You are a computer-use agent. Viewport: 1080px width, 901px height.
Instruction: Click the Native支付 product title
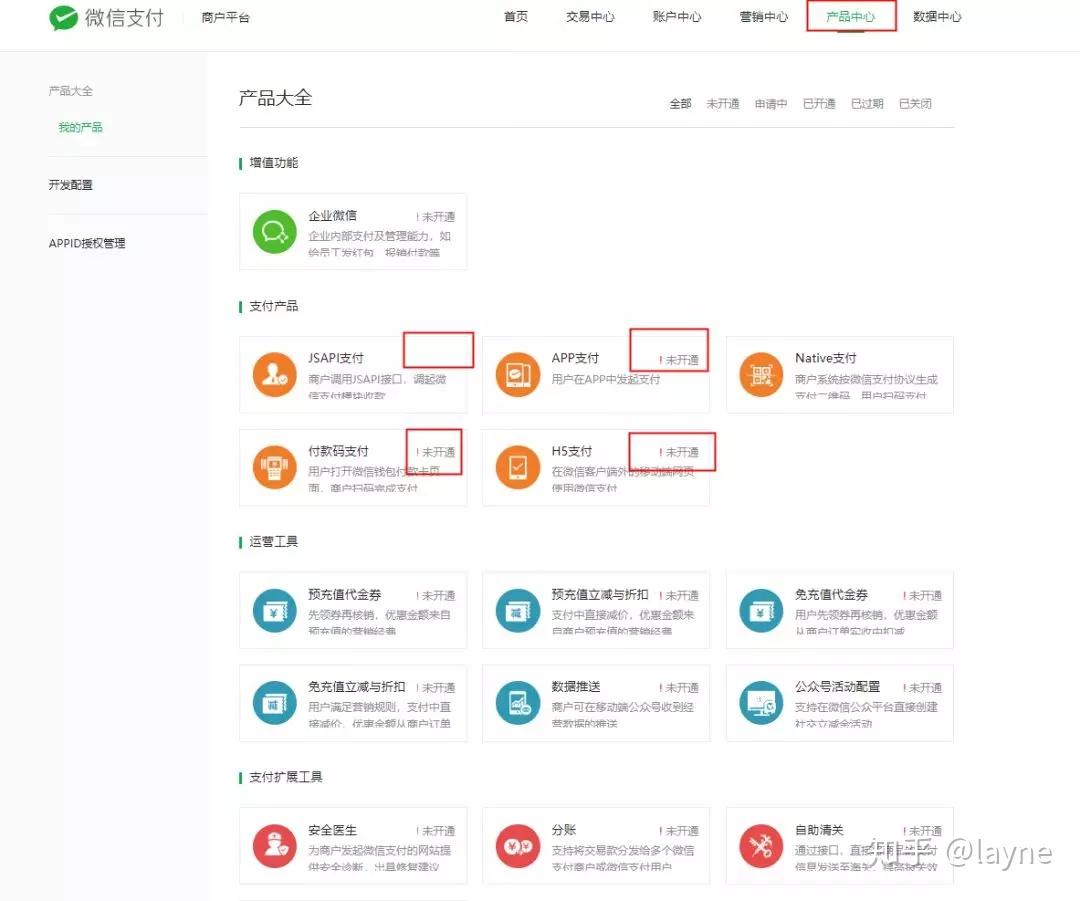(825, 358)
